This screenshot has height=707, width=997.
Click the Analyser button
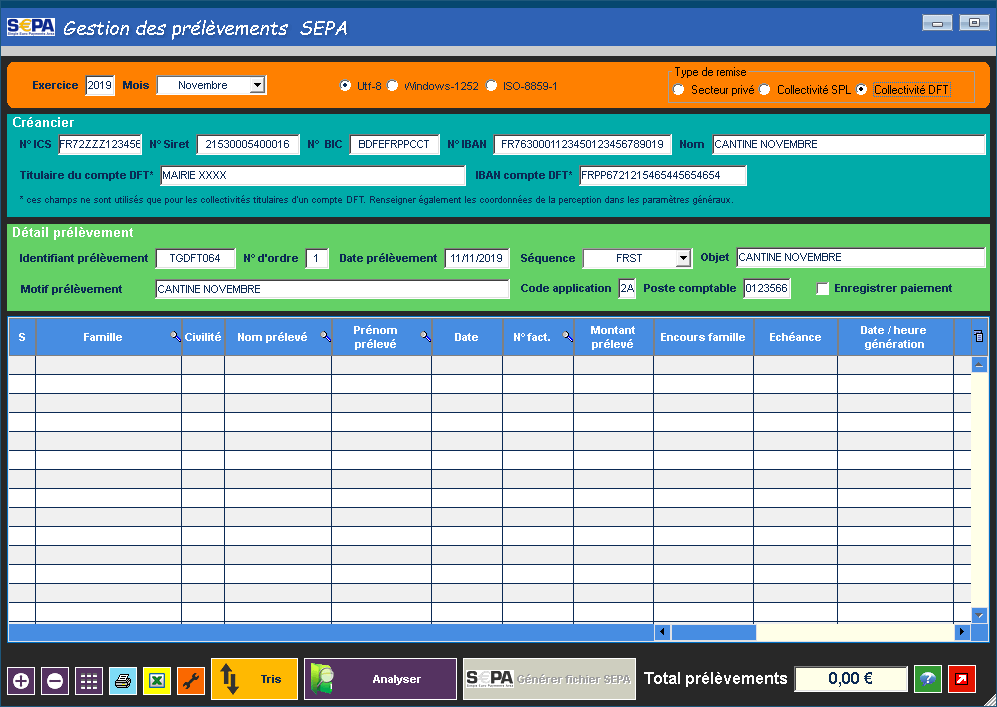380,679
